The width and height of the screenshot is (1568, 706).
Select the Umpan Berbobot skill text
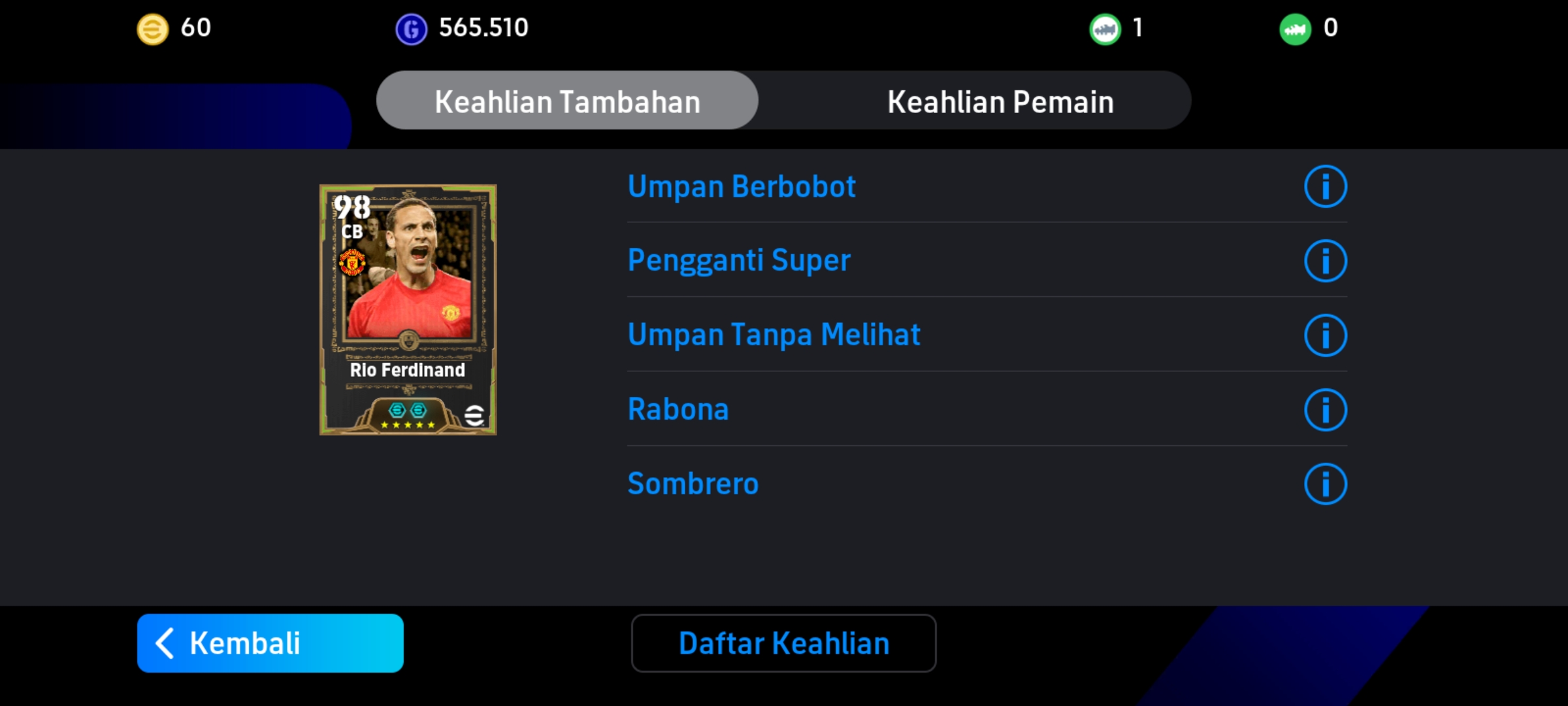tap(742, 187)
